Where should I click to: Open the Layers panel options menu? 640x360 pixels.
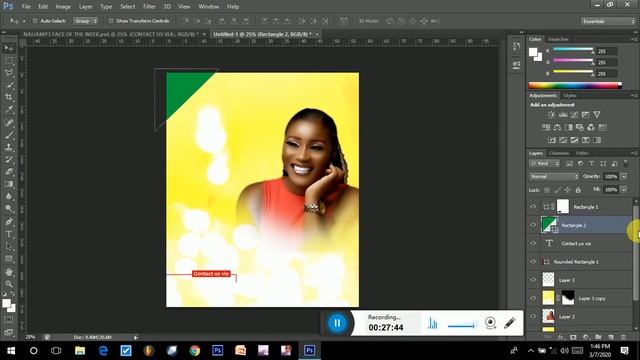coord(634,153)
